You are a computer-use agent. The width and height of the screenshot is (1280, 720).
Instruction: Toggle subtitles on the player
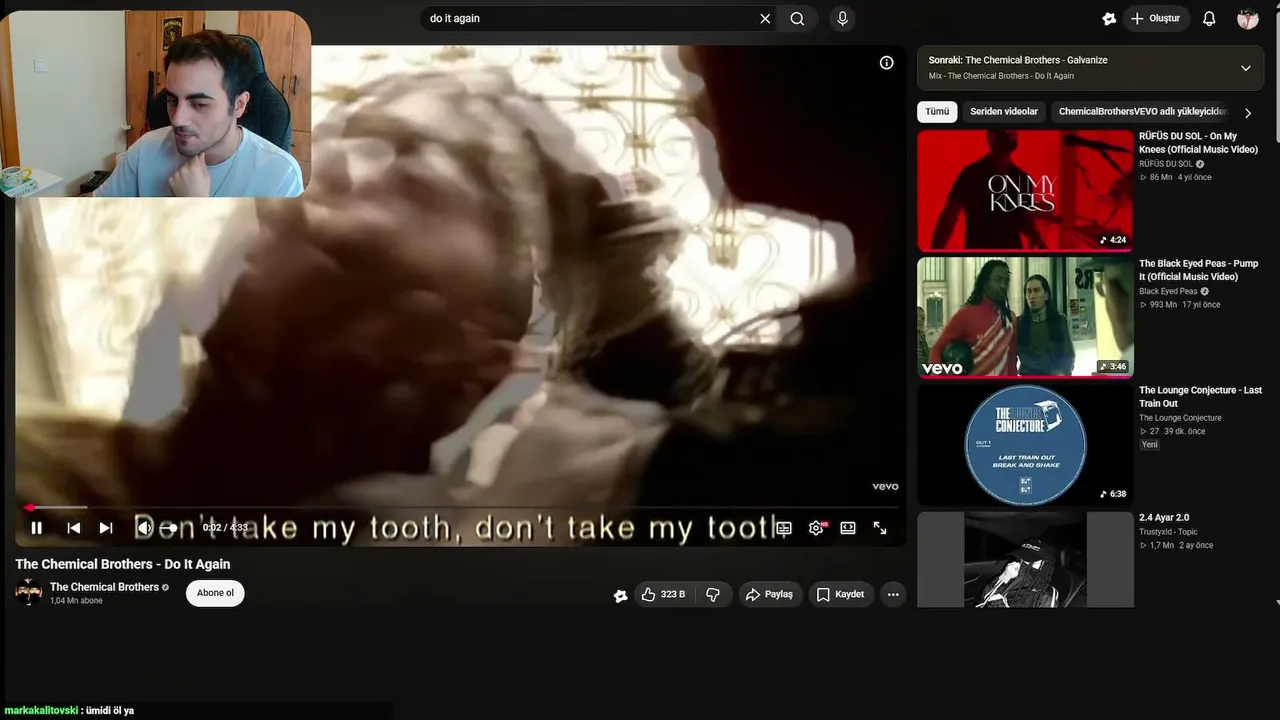pyautogui.click(x=784, y=528)
